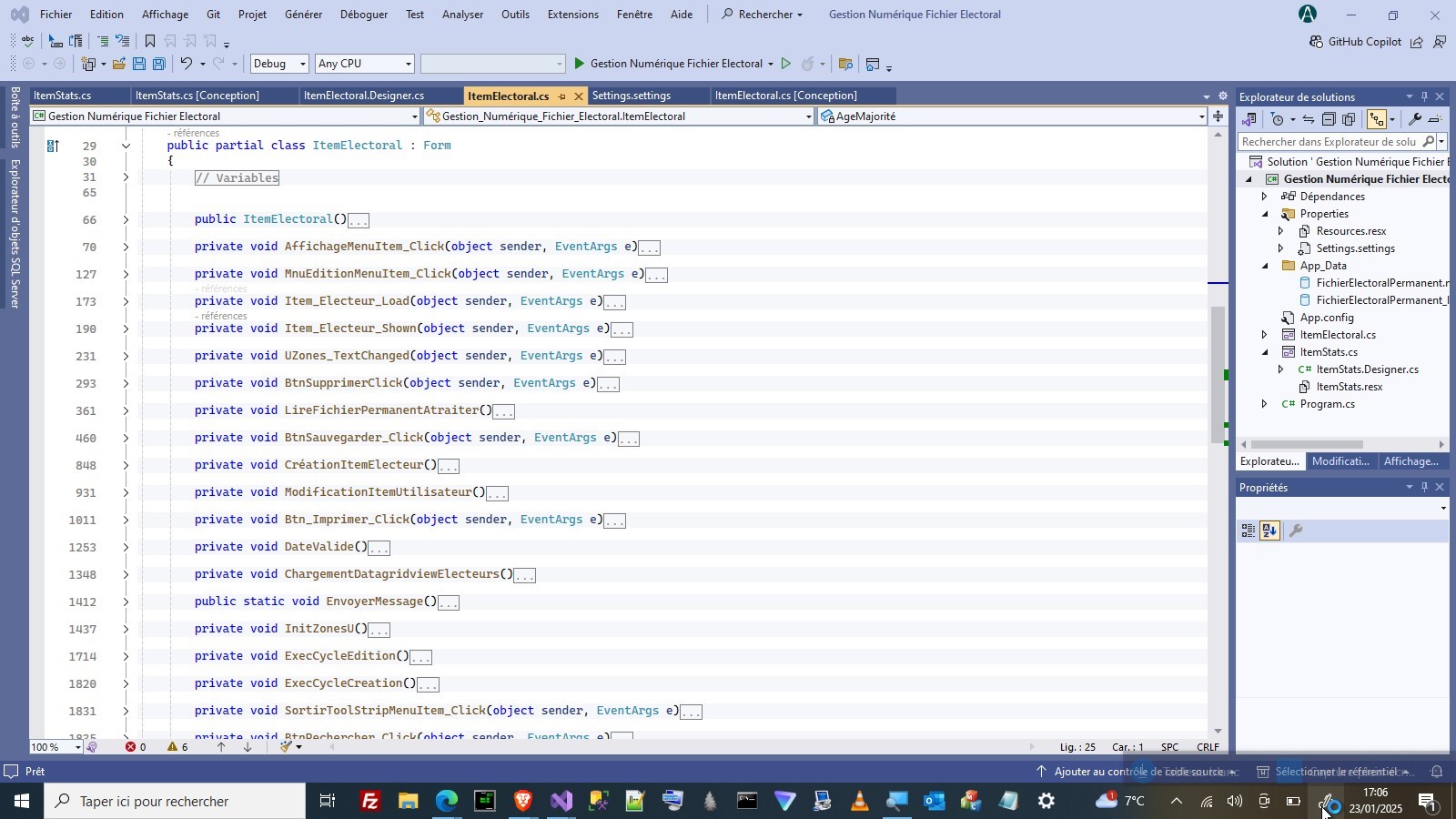
Task: Click the Undo arrow icon
Action: click(x=187, y=64)
